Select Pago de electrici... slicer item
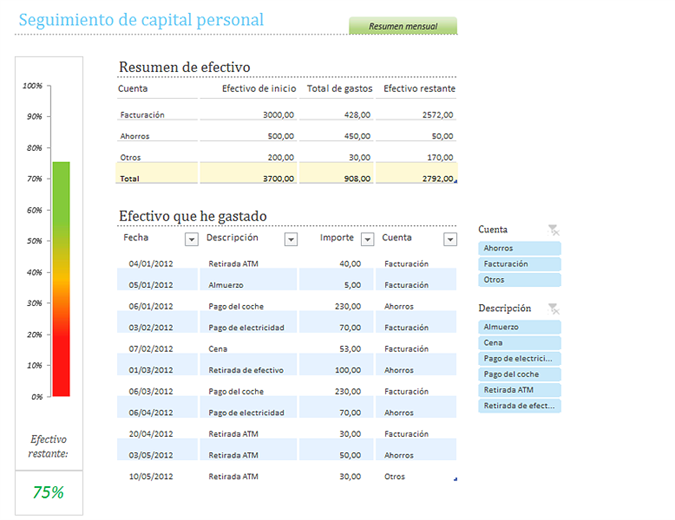The image size is (675, 520). [x=520, y=359]
